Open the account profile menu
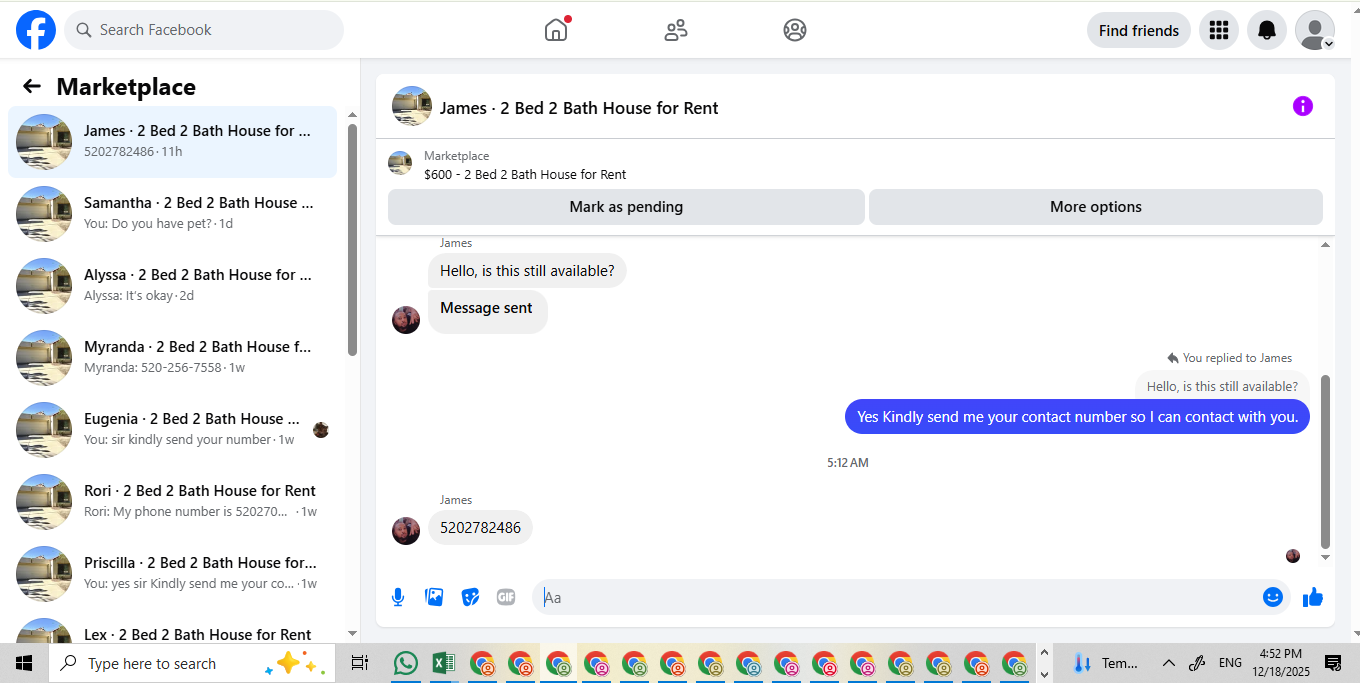Image resolution: width=1360 pixels, height=683 pixels. point(1315,30)
